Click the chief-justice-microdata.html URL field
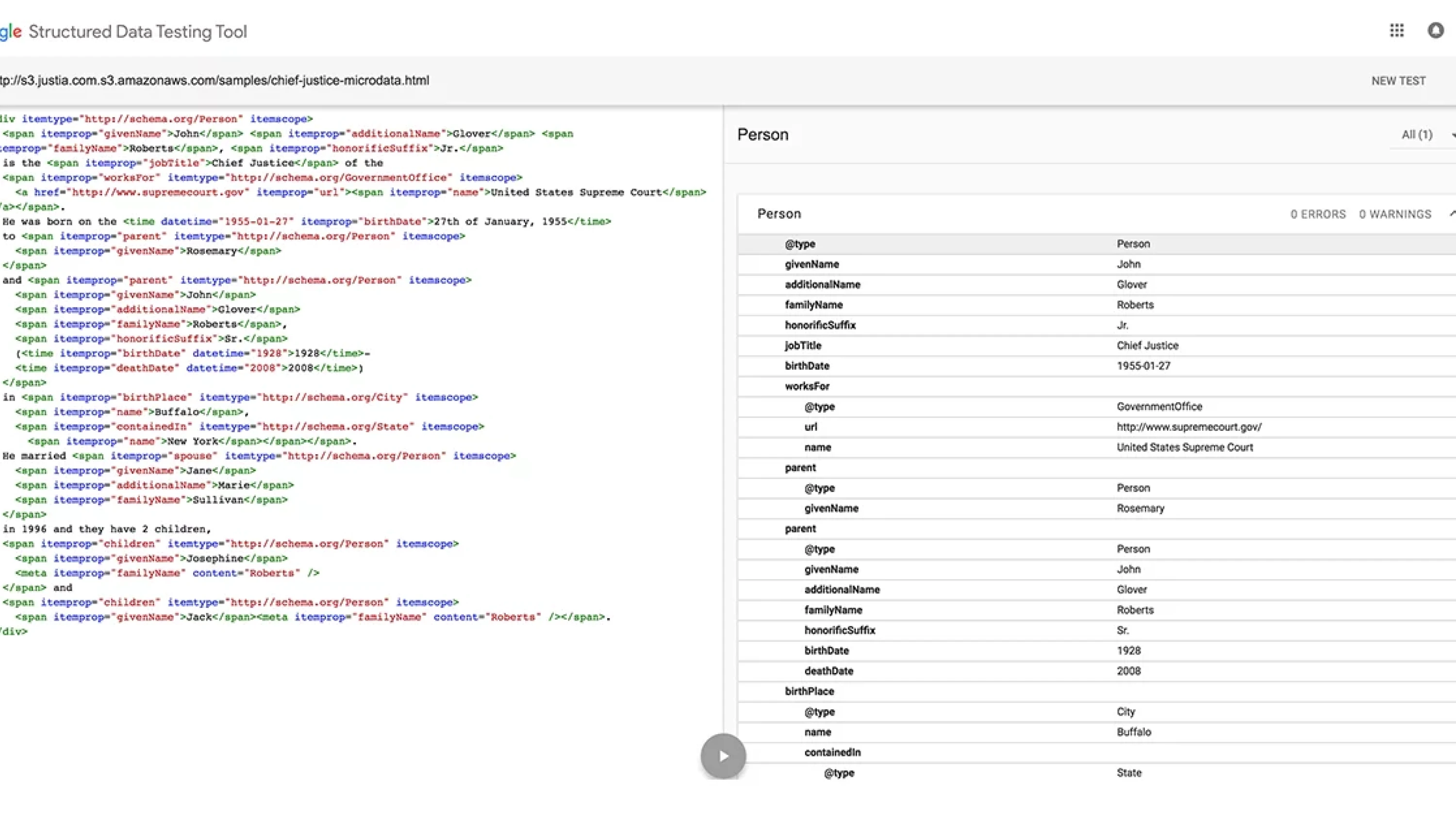The image size is (1456, 820). 215,80
